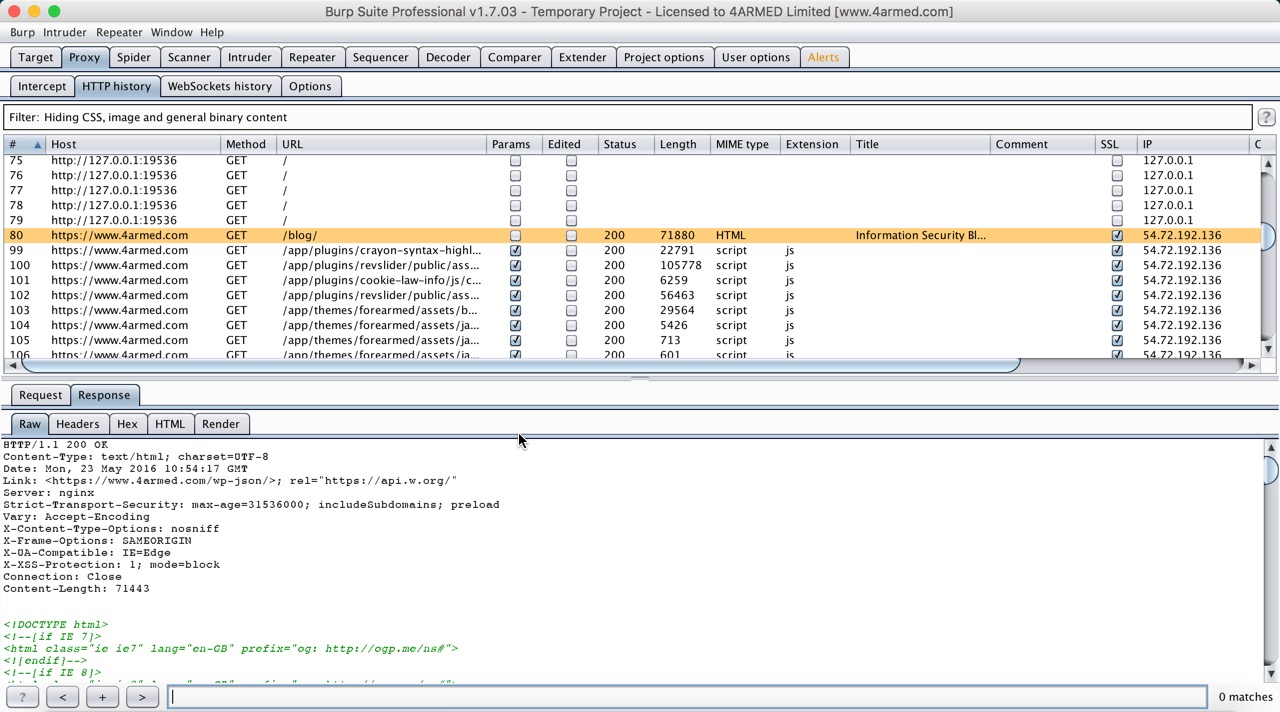Open the proxy Options sub-tab
1280x712 pixels.
310,86
